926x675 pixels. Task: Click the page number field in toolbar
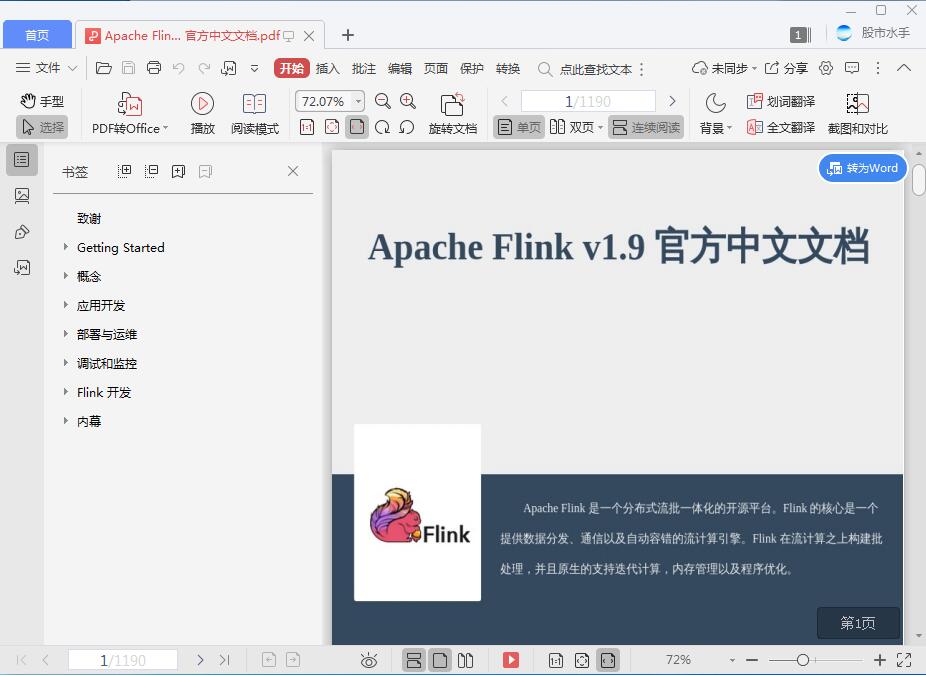(588, 101)
